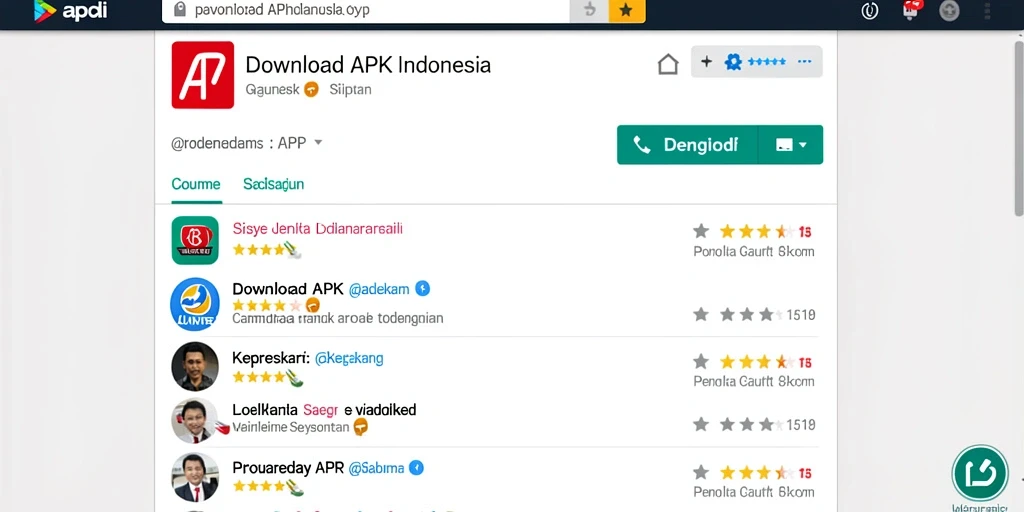Open the Prouareday APR entry title
The width and height of the screenshot is (1024, 512).
coord(288,468)
